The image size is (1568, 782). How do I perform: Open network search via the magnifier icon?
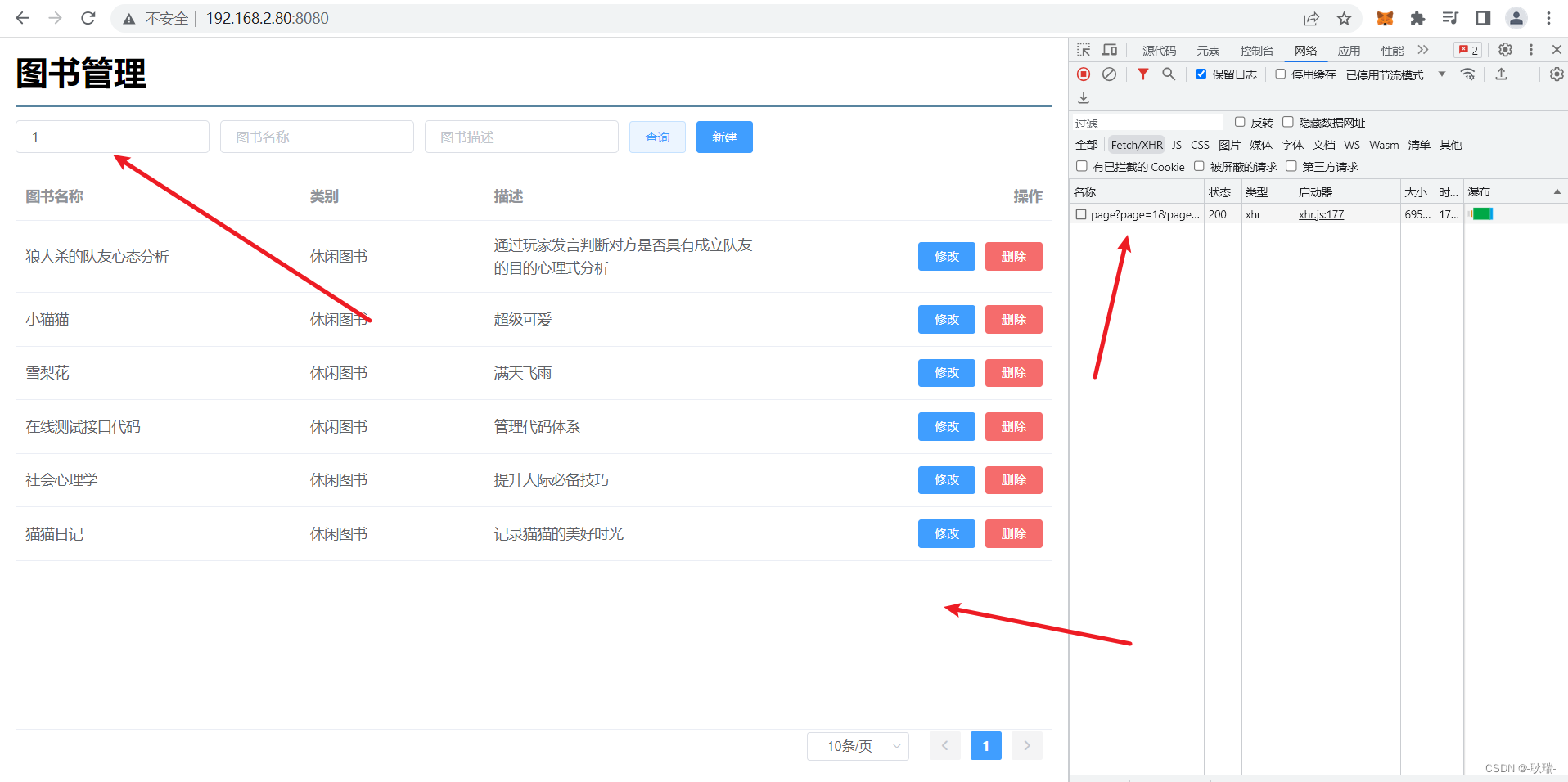[x=1169, y=74]
